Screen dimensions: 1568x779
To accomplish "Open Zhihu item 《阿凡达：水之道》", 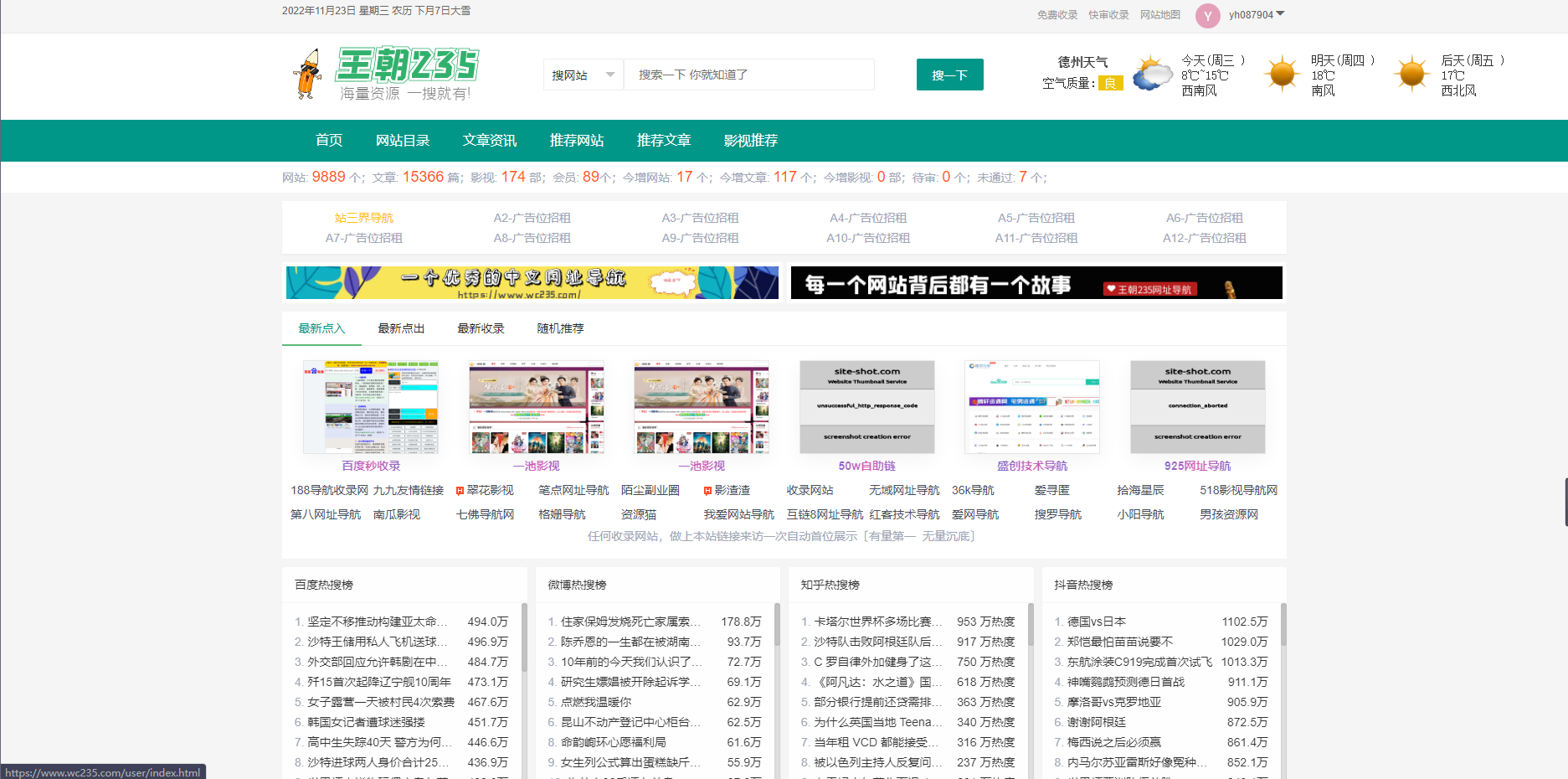I will click(x=878, y=682).
